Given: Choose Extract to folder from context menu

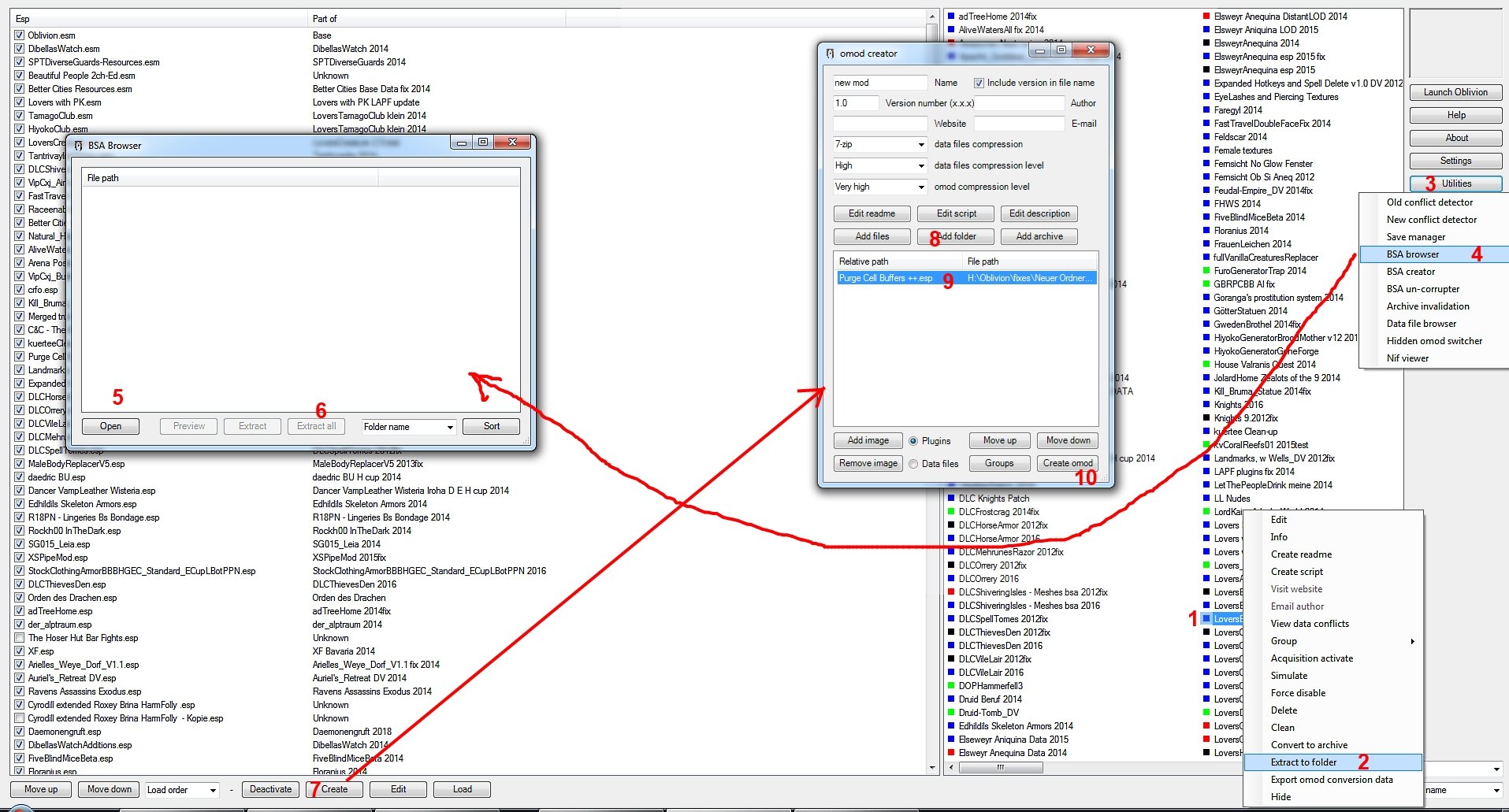Looking at the screenshot, I should pyautogui.click(x=1332, y=762).
